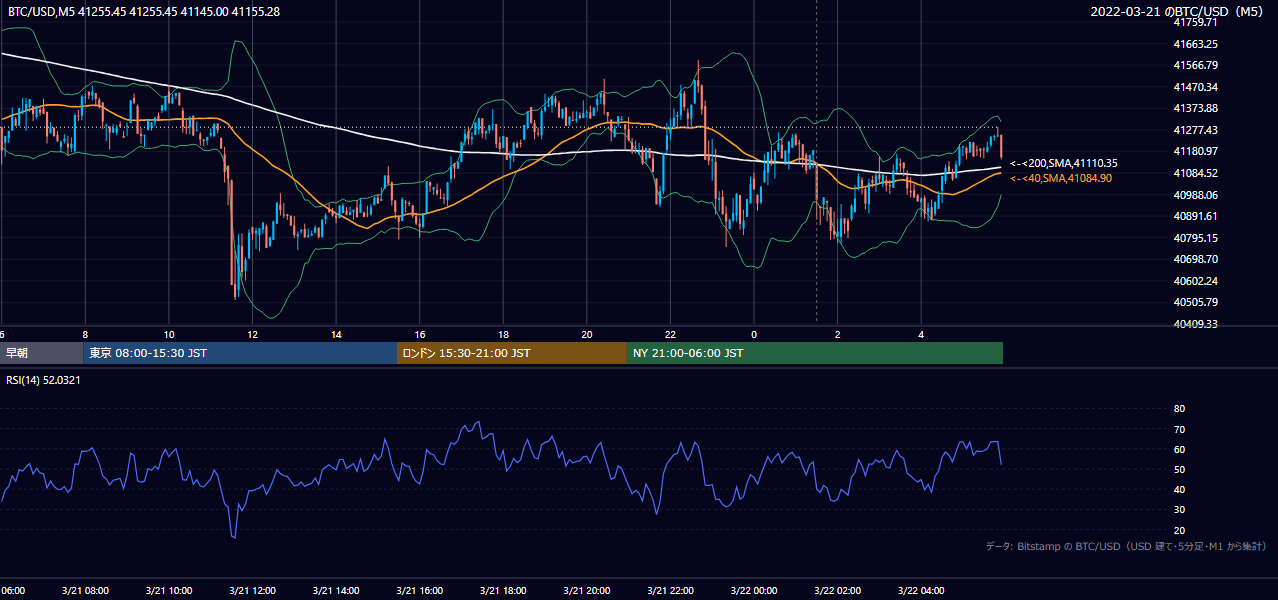
Task: Click hour tick 0 under the price chart
Action: coord(754,335)
